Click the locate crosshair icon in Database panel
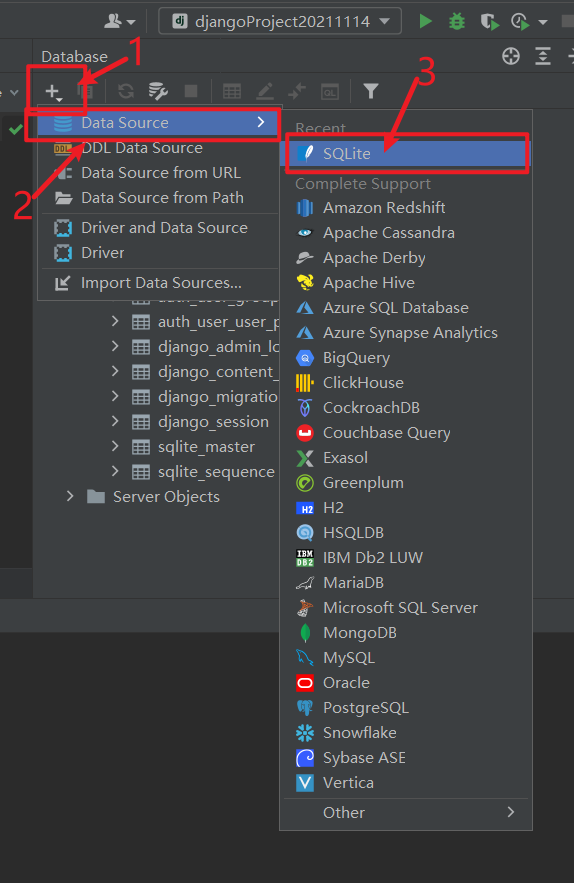 click(x=511, y=56)
